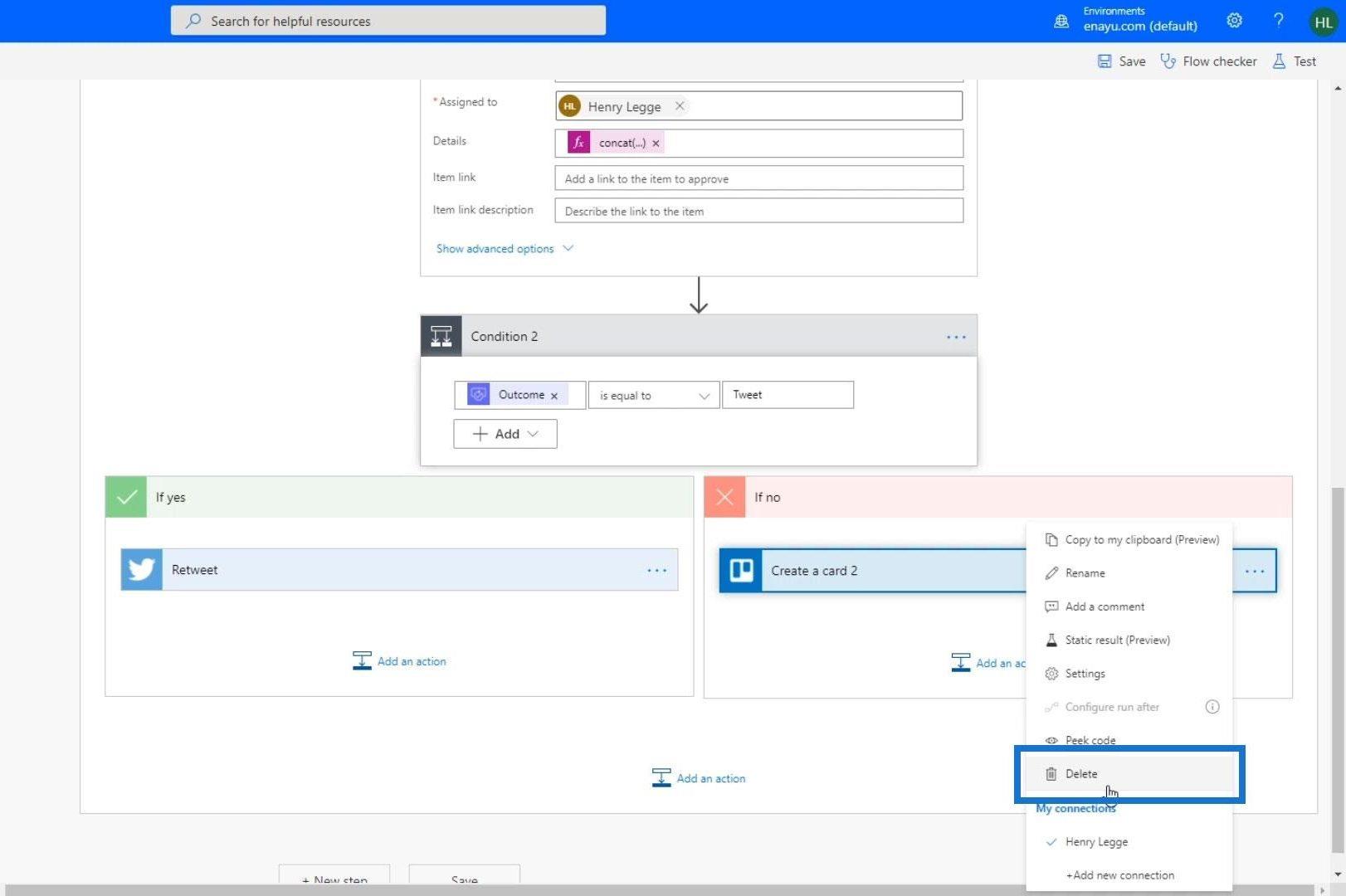Choose Rename from the context menu
The height and width of the screenshot is (896, 1346).
click(1129, 573)
